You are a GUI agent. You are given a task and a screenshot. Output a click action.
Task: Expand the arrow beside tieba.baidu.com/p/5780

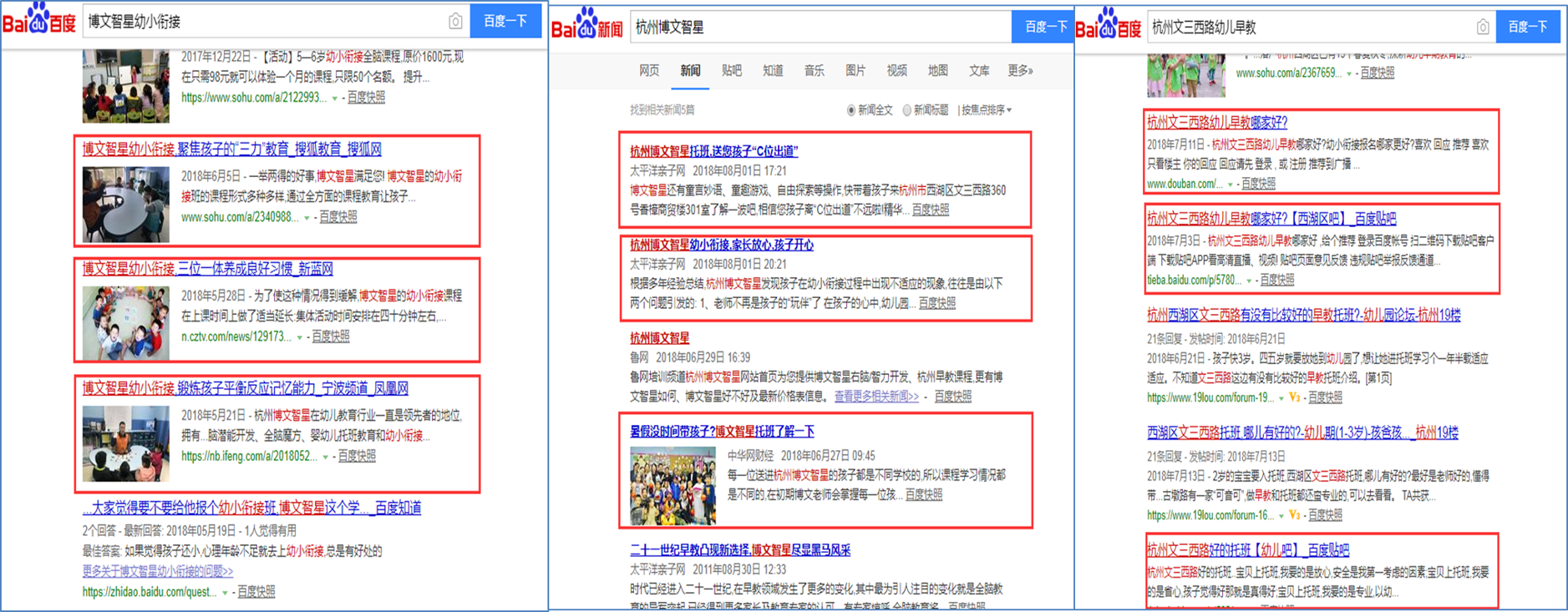point(1249,281)
